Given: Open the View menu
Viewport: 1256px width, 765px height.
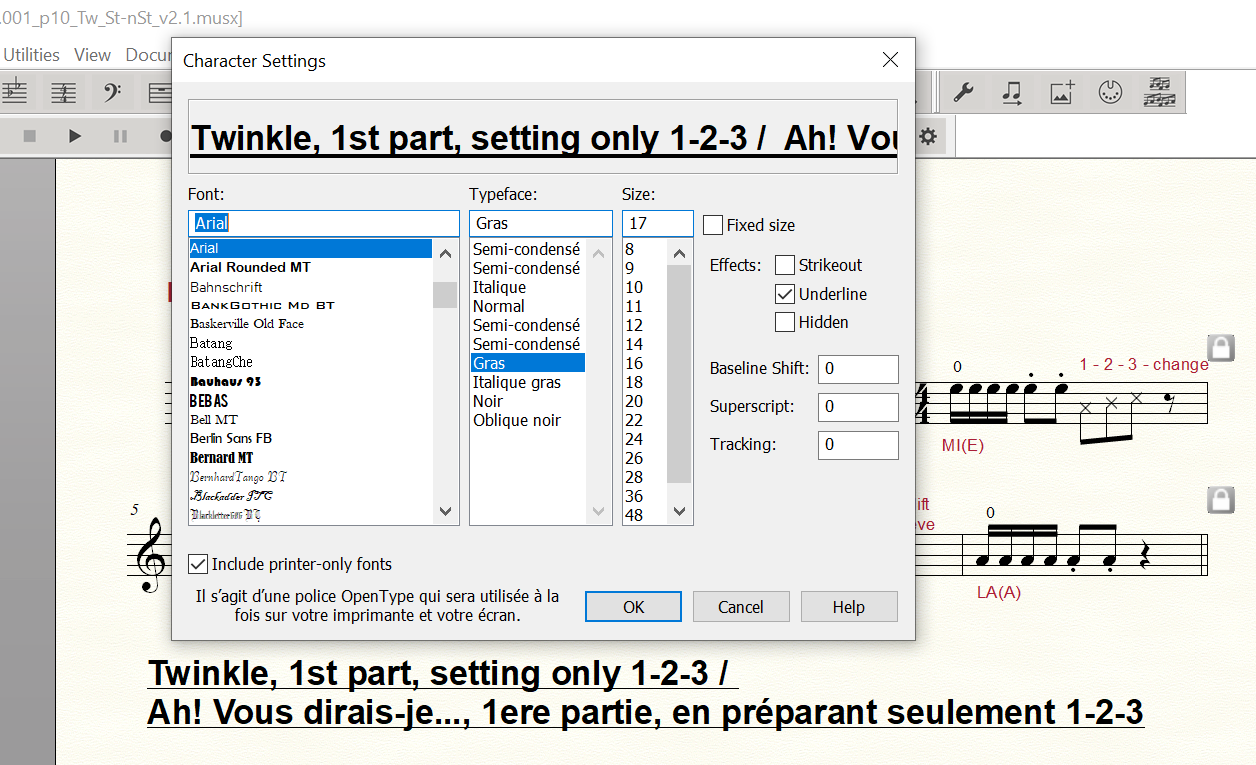Looking at the screenshot, I should [x=92, y=55].
